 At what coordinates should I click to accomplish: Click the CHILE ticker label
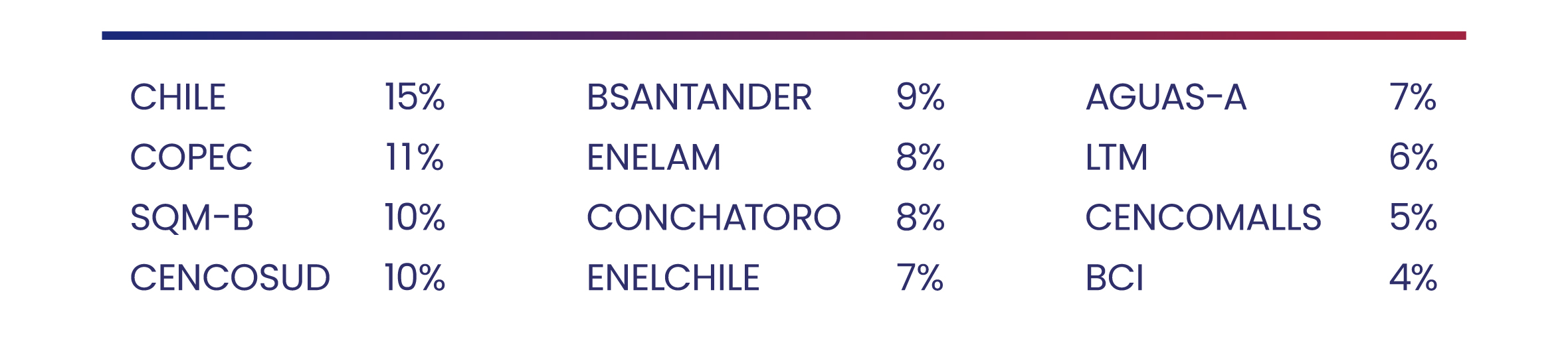point(178,98)
